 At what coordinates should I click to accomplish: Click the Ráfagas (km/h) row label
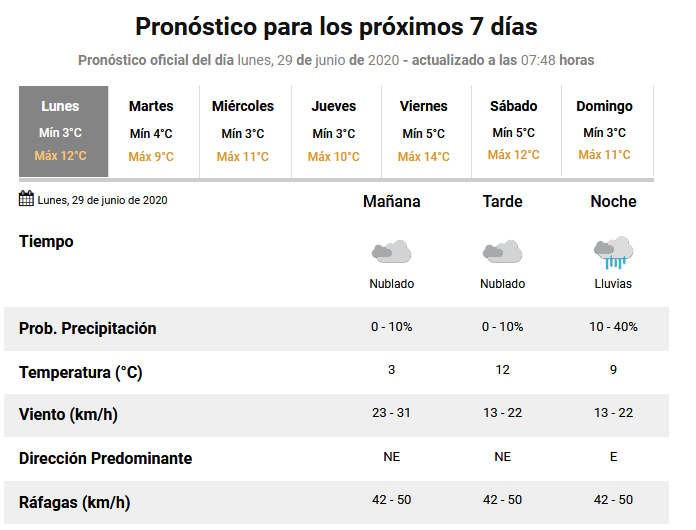coord(75,502)
